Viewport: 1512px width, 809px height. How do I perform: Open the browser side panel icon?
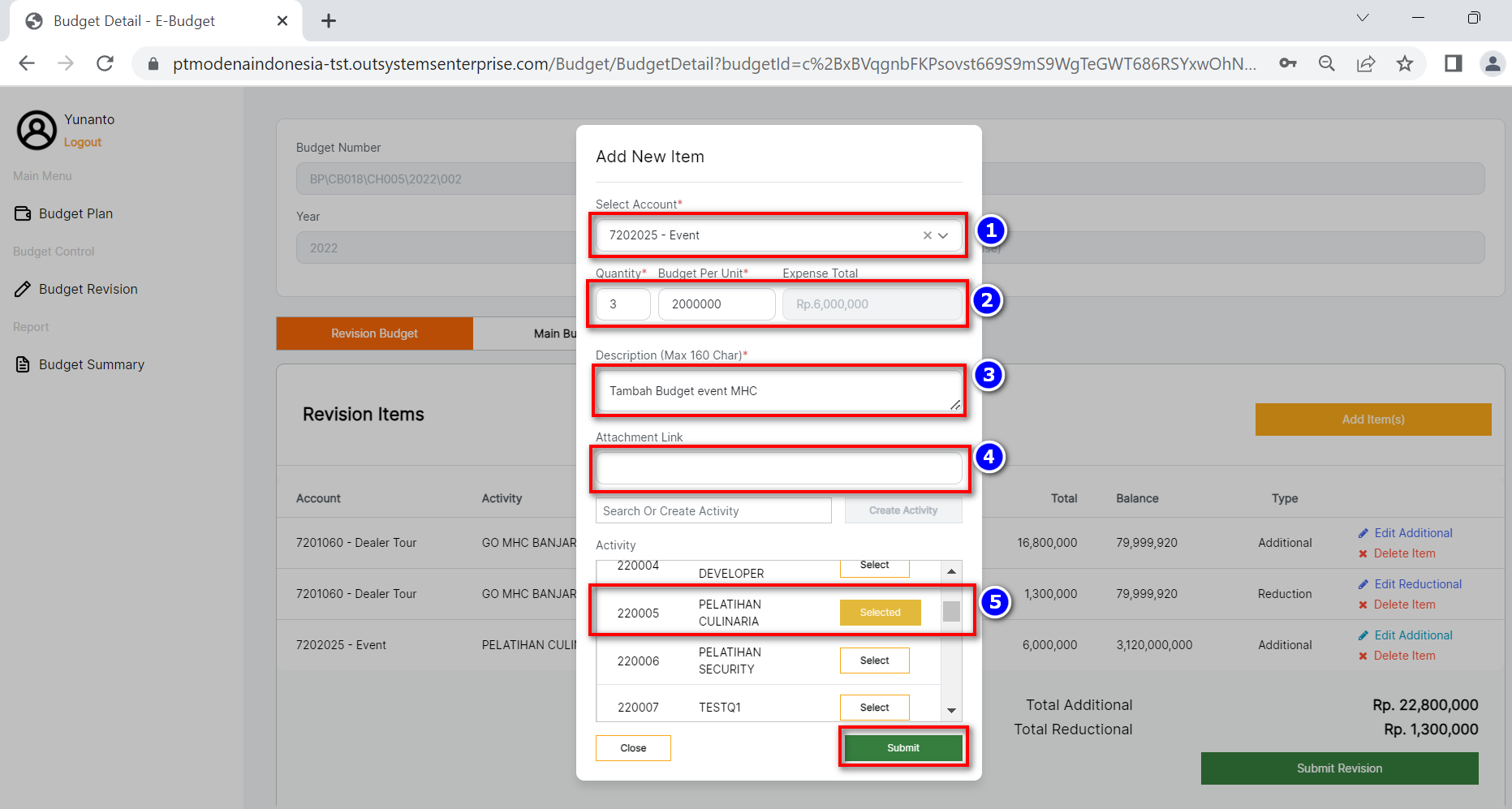click(x=1453, y=63)
